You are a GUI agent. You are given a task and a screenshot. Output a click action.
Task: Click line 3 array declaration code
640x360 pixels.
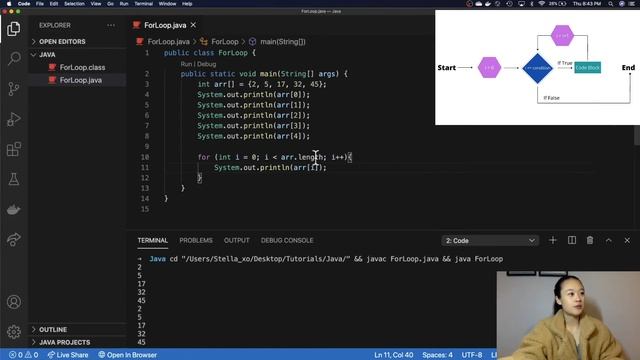tap(262, 84)
